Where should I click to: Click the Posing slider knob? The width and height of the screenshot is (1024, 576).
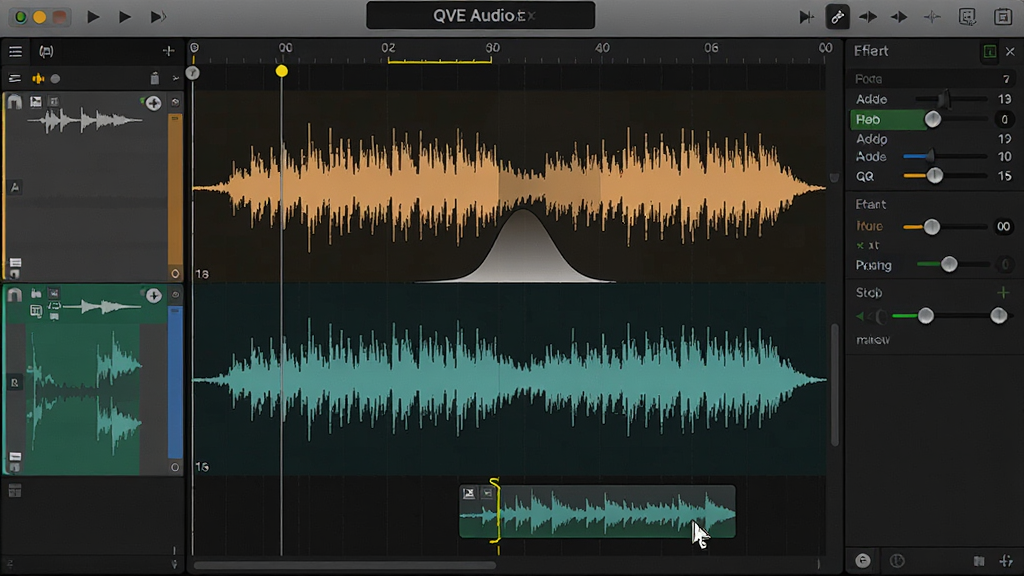pos(949,264)
